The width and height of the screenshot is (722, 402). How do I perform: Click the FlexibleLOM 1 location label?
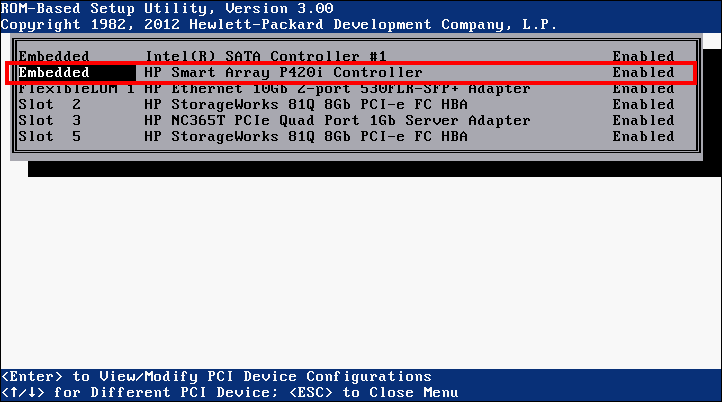(x=76, y=88)
